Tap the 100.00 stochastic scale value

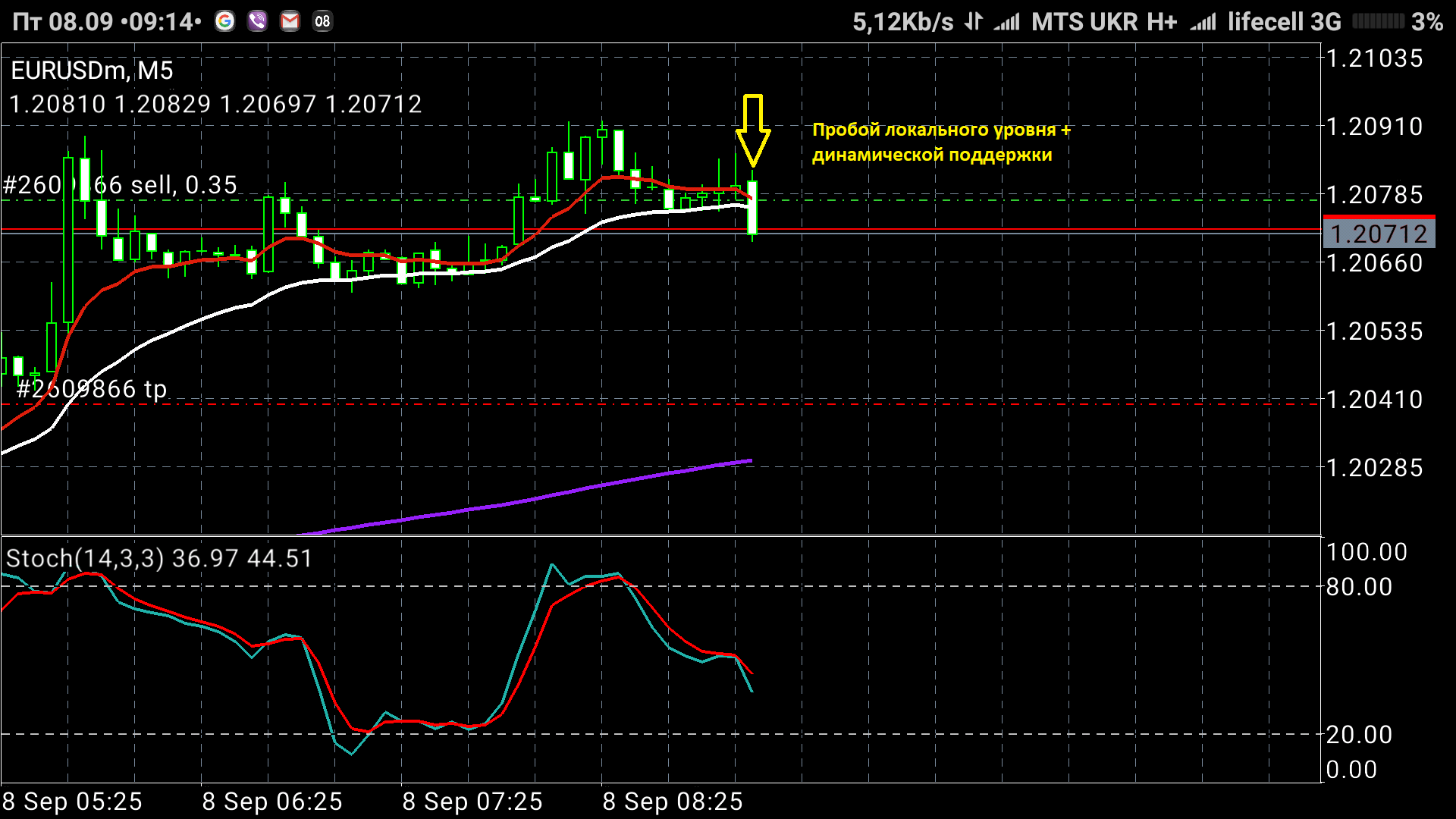1367,552
